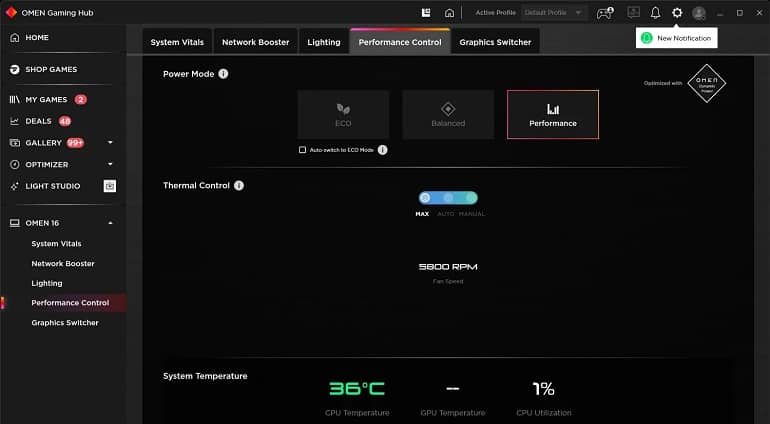
Task: Enable Auto-switch to ECO Mode checkbox
Action: pos(302,150)
